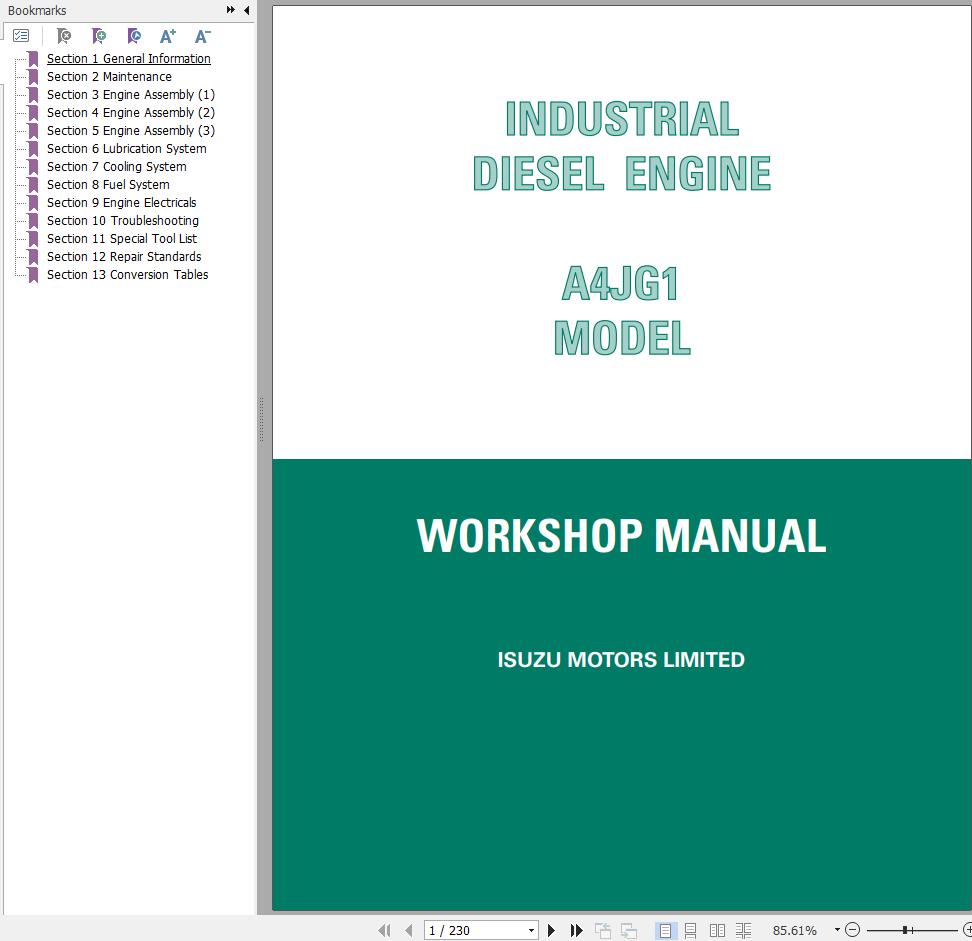Open the page number dropdown
This screenshot has width=972, height=941.
[x=531, y=930]
